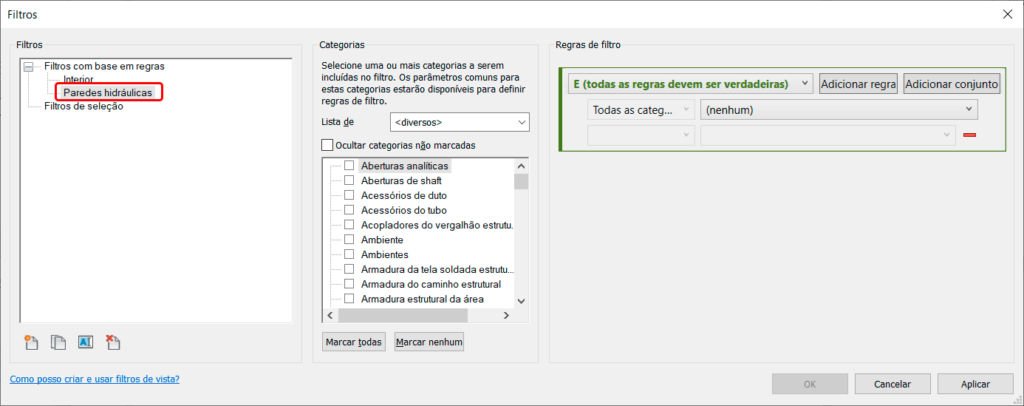Check Armadura da tela soldada category
This screenshot has width=1024, height=406.
pos(349,269)
